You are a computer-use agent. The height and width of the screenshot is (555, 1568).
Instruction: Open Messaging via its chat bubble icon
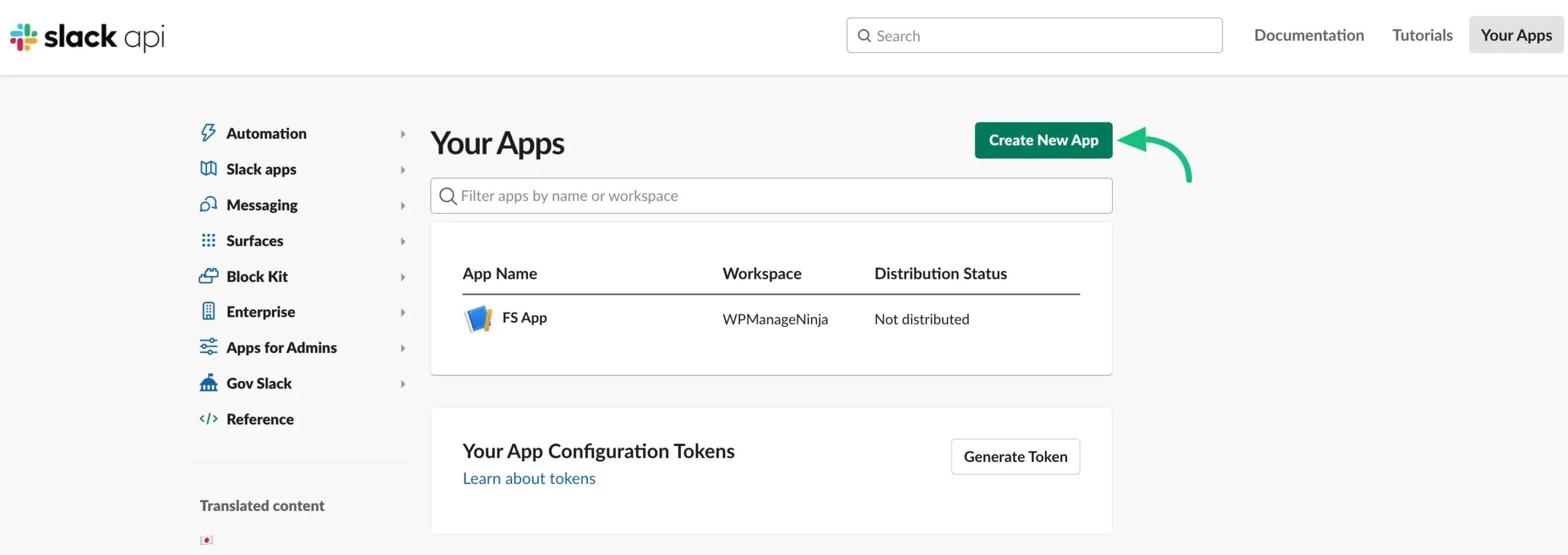tap(208, 205)
